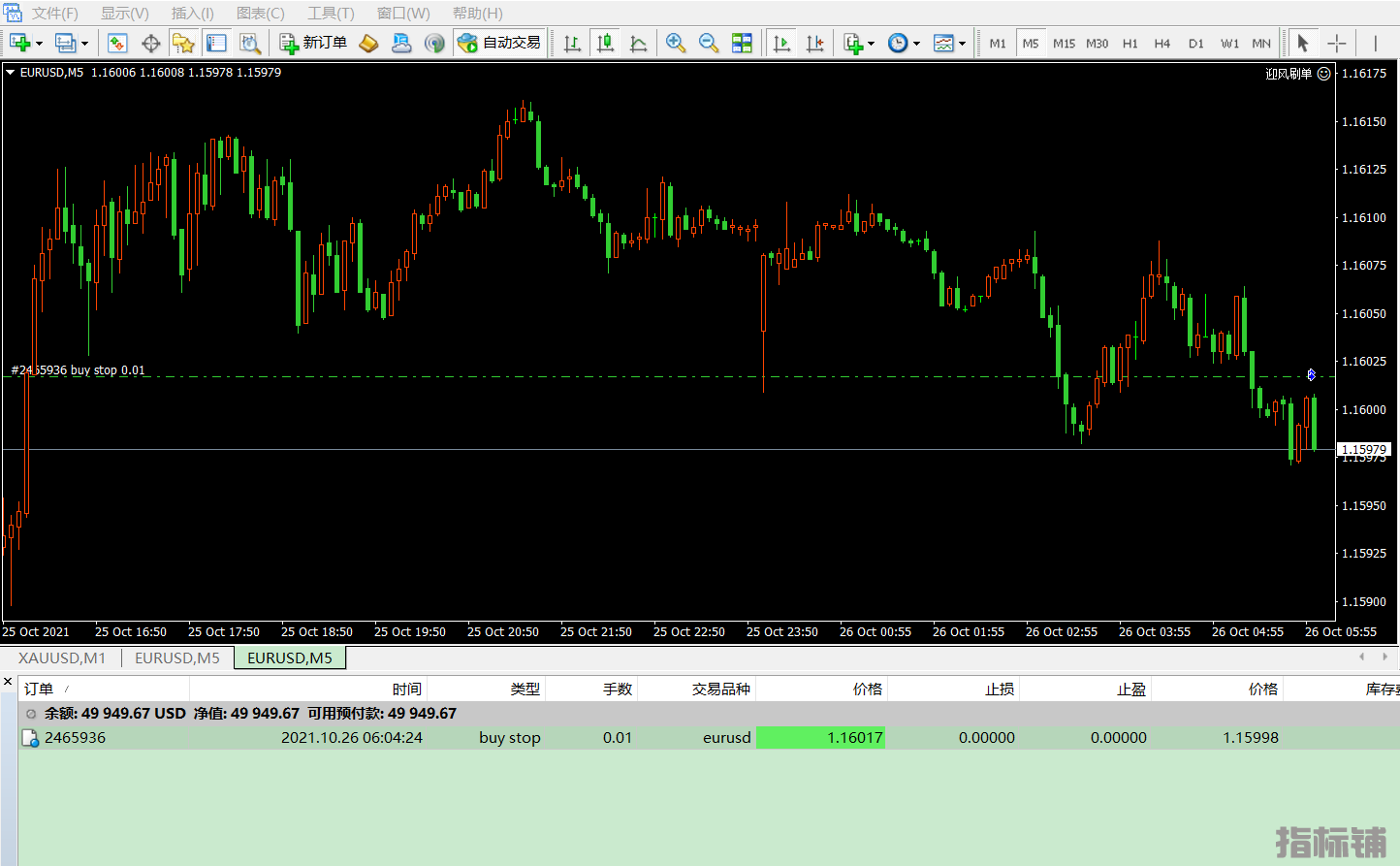The image size is (1400, 866).
Task: Switch to the XAUUSD,M1 chart tab
Action: click(62, 658)
